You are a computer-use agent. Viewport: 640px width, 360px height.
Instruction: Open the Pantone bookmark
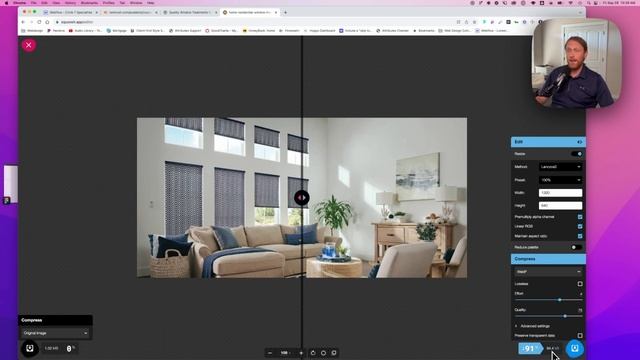click(x=56, y=31)
